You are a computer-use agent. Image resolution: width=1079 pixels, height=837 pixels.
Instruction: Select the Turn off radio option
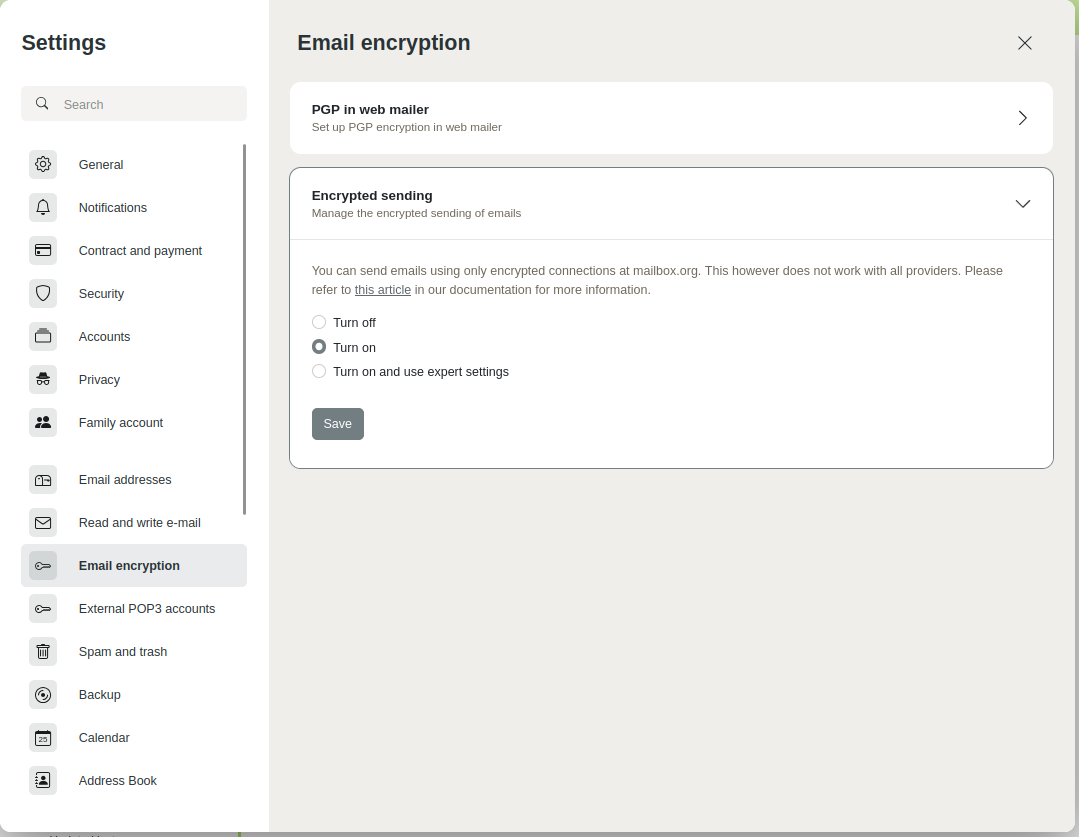pyautogui.click(x=319, y=322)
